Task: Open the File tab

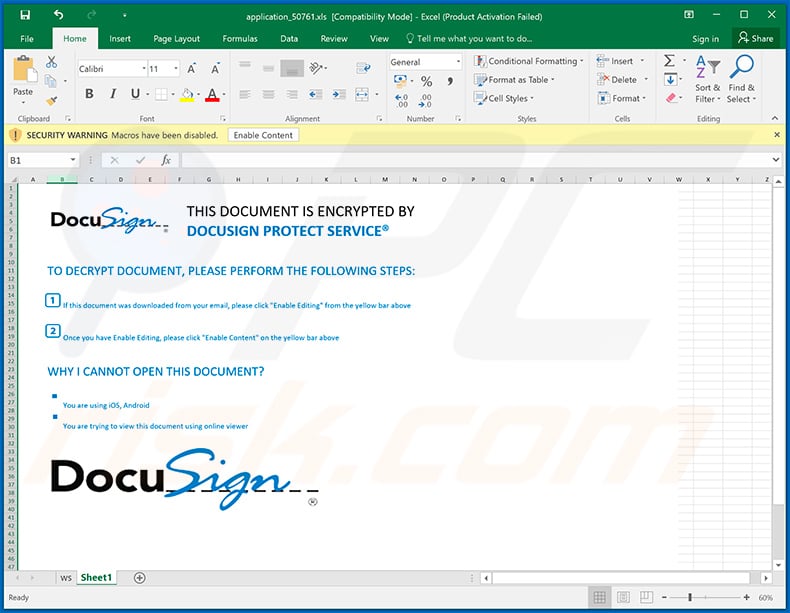Action: 27,39
